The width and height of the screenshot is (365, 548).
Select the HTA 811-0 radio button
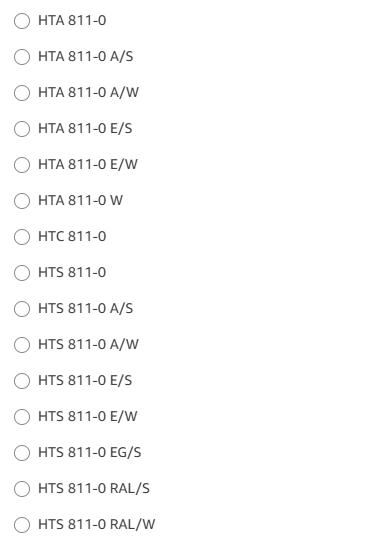click(22, 21)
